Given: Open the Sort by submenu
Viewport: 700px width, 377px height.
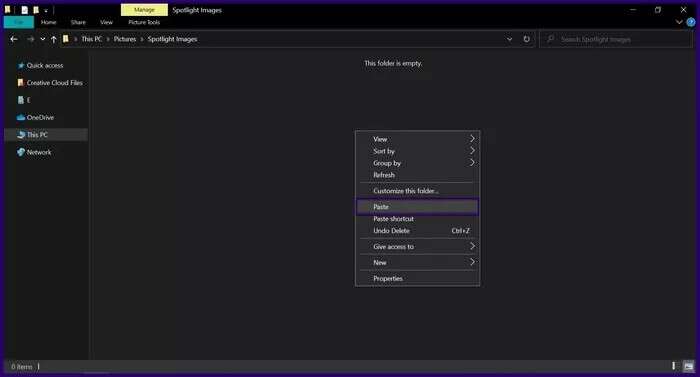Looking at the screenshot, I should [417, 151].
